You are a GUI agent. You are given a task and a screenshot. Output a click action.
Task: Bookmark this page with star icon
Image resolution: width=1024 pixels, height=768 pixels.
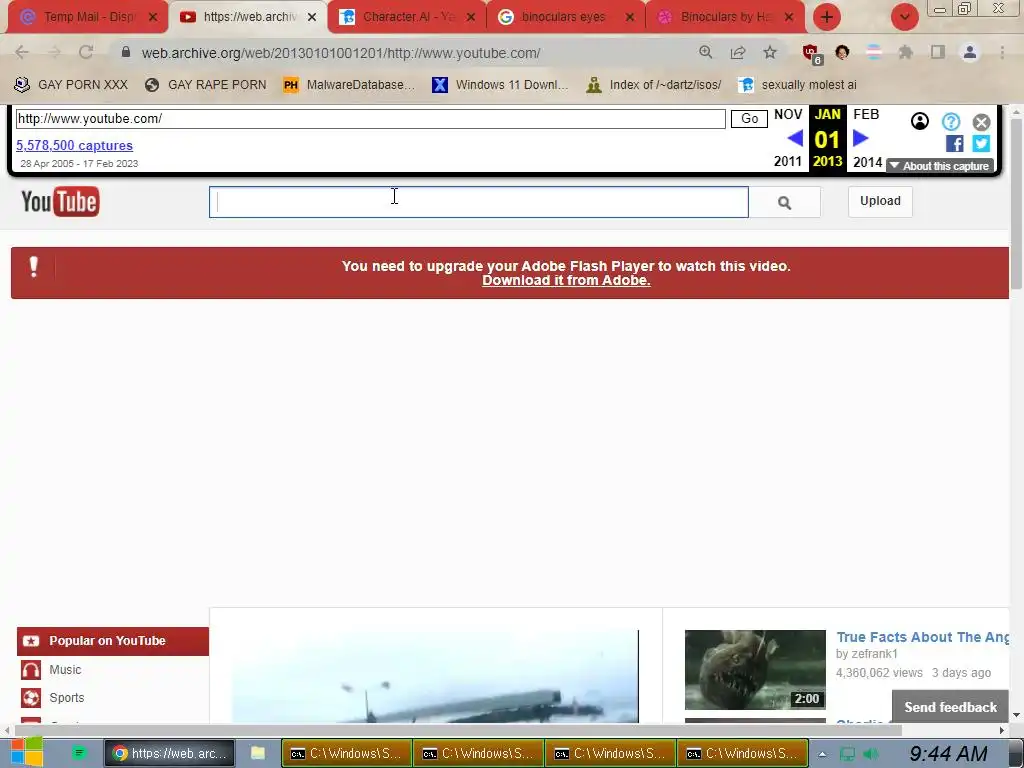click(x=770, y=52)
